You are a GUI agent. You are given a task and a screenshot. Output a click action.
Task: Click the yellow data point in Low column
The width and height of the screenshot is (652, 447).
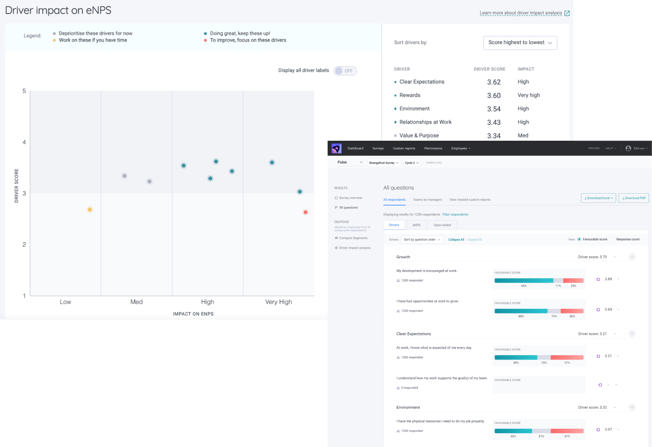coord(90,210)
